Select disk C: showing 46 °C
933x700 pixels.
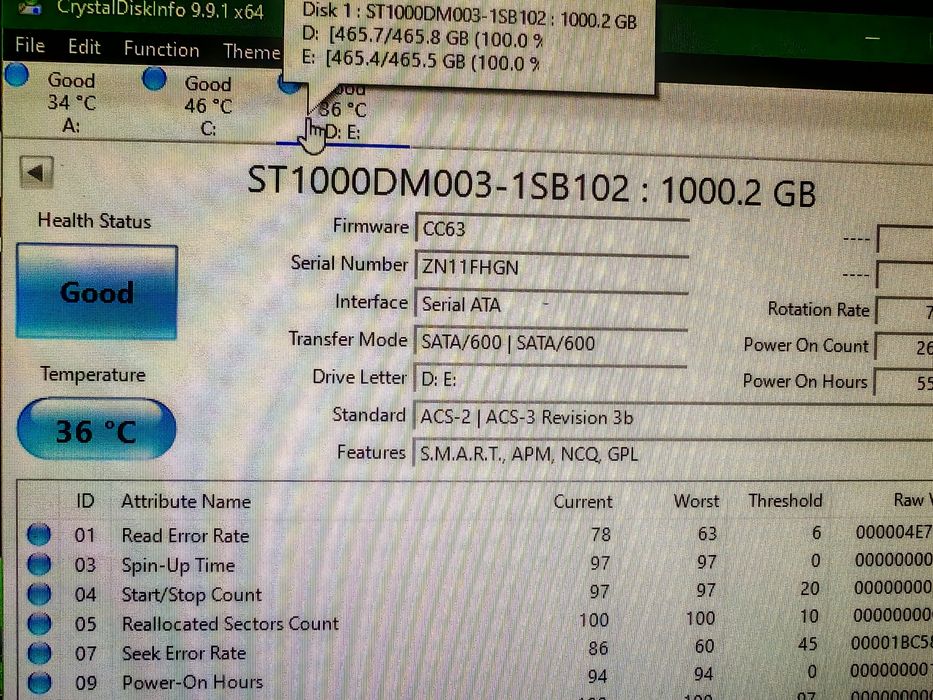pos(208,106)
